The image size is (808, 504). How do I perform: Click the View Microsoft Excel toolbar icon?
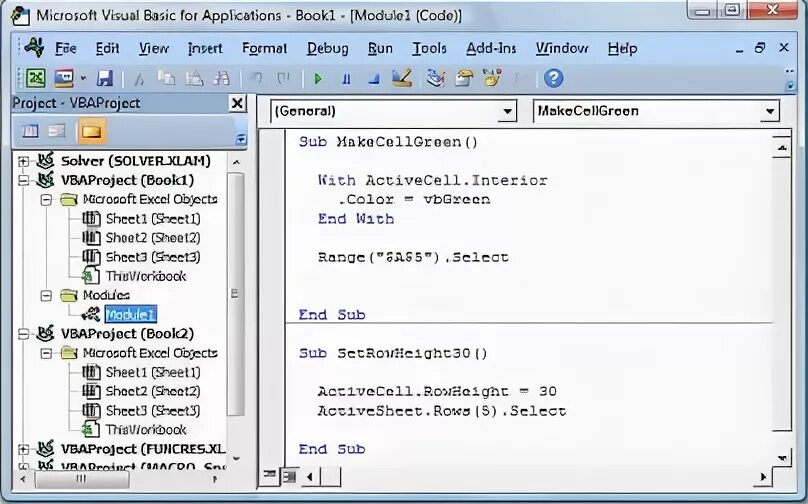(36, 78)
